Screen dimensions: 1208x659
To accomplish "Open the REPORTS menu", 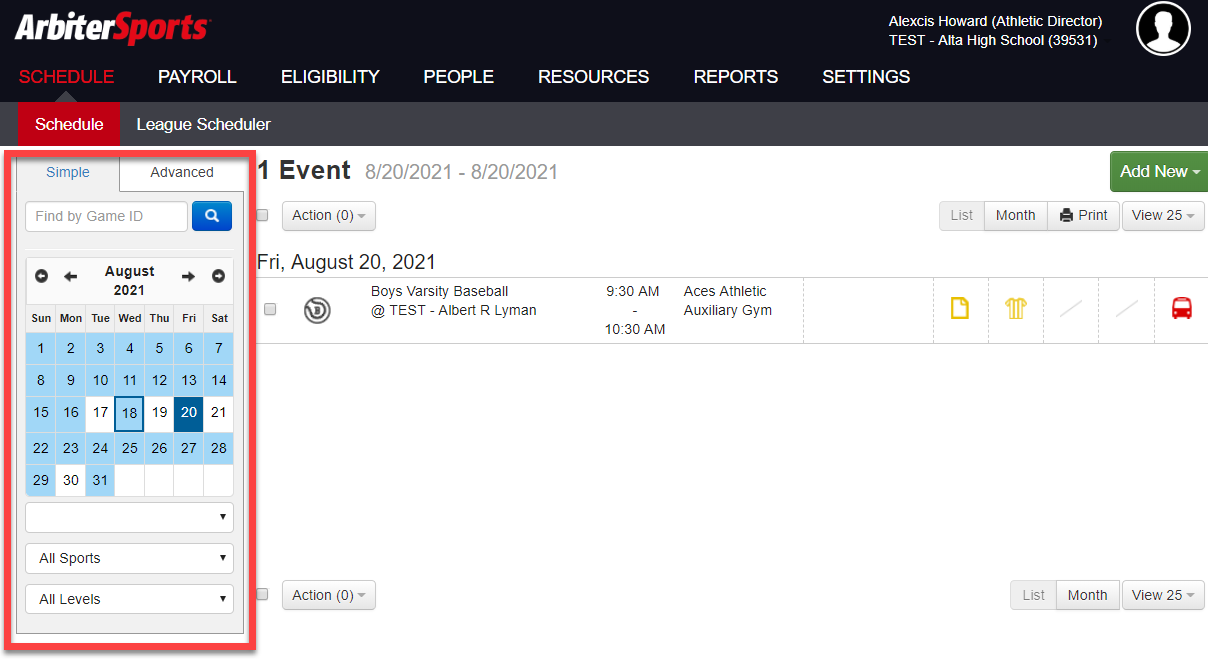I will (736, 77).
